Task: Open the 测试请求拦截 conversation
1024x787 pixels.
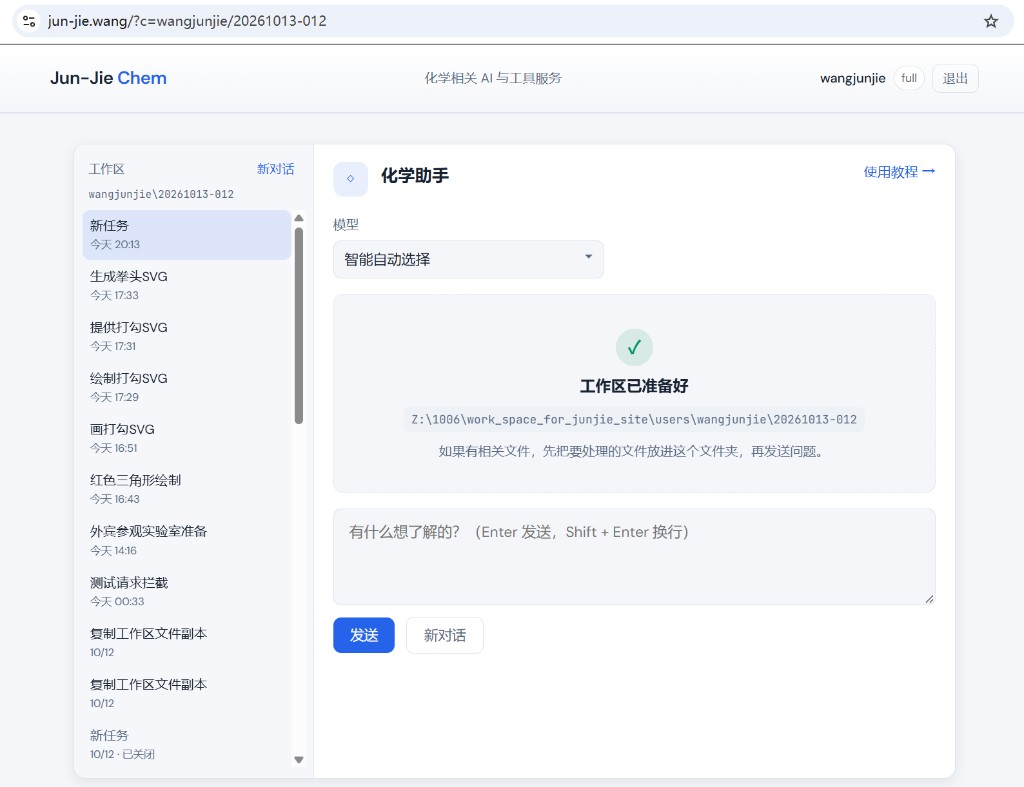Action: pos(187,592)
